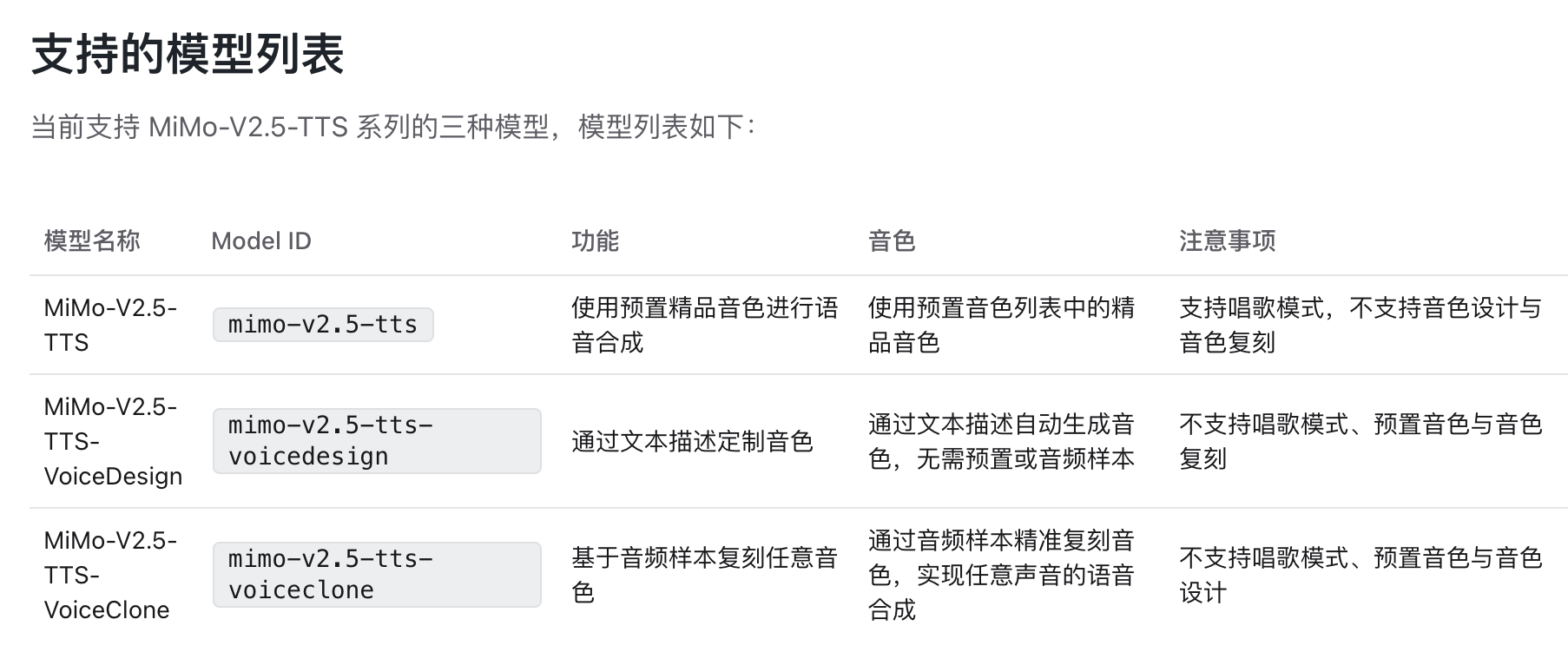Viewport: 1568px width, 672px height.
Task: Click the 基于音频样本复刻任意音色 function text
Action: click(x=704, y=575)
